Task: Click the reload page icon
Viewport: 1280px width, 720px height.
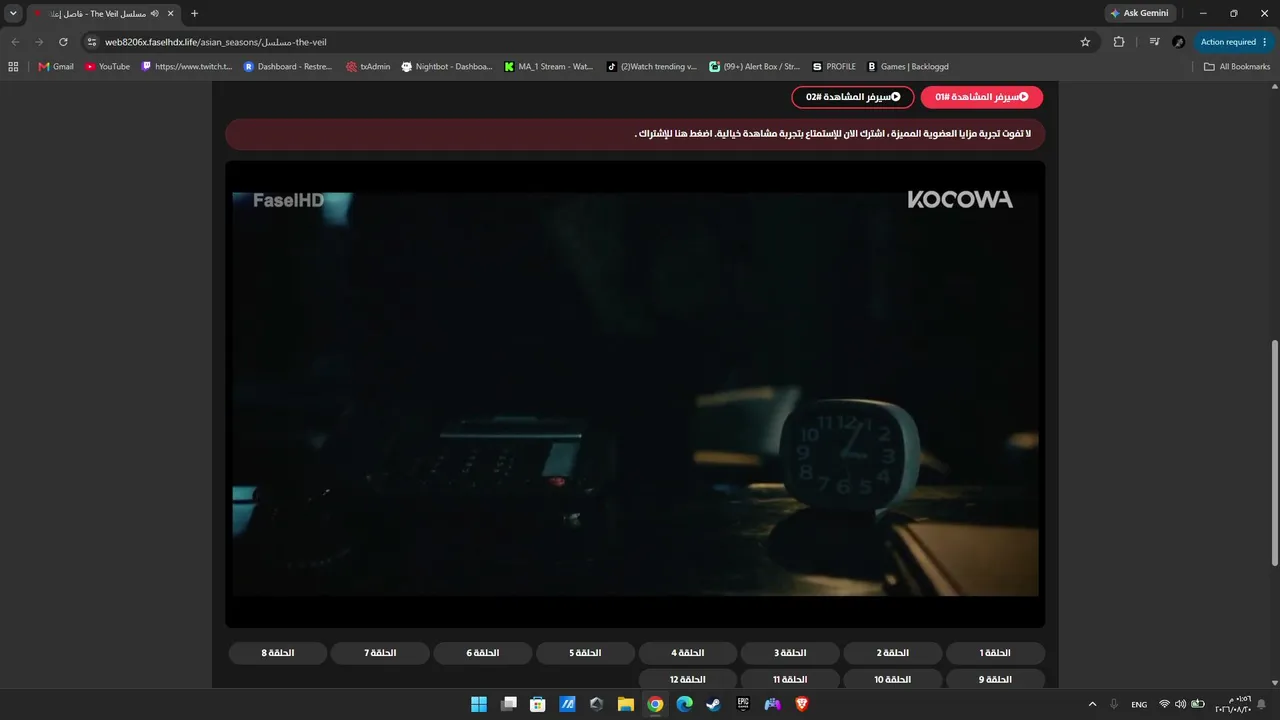Action: 63,42
